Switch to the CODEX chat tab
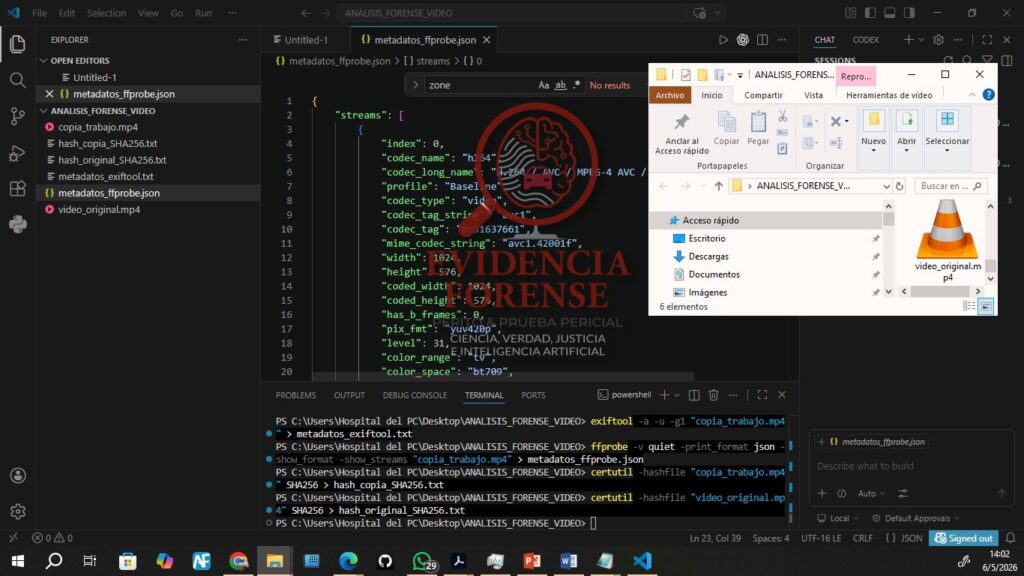 click(x=866, y=40)
